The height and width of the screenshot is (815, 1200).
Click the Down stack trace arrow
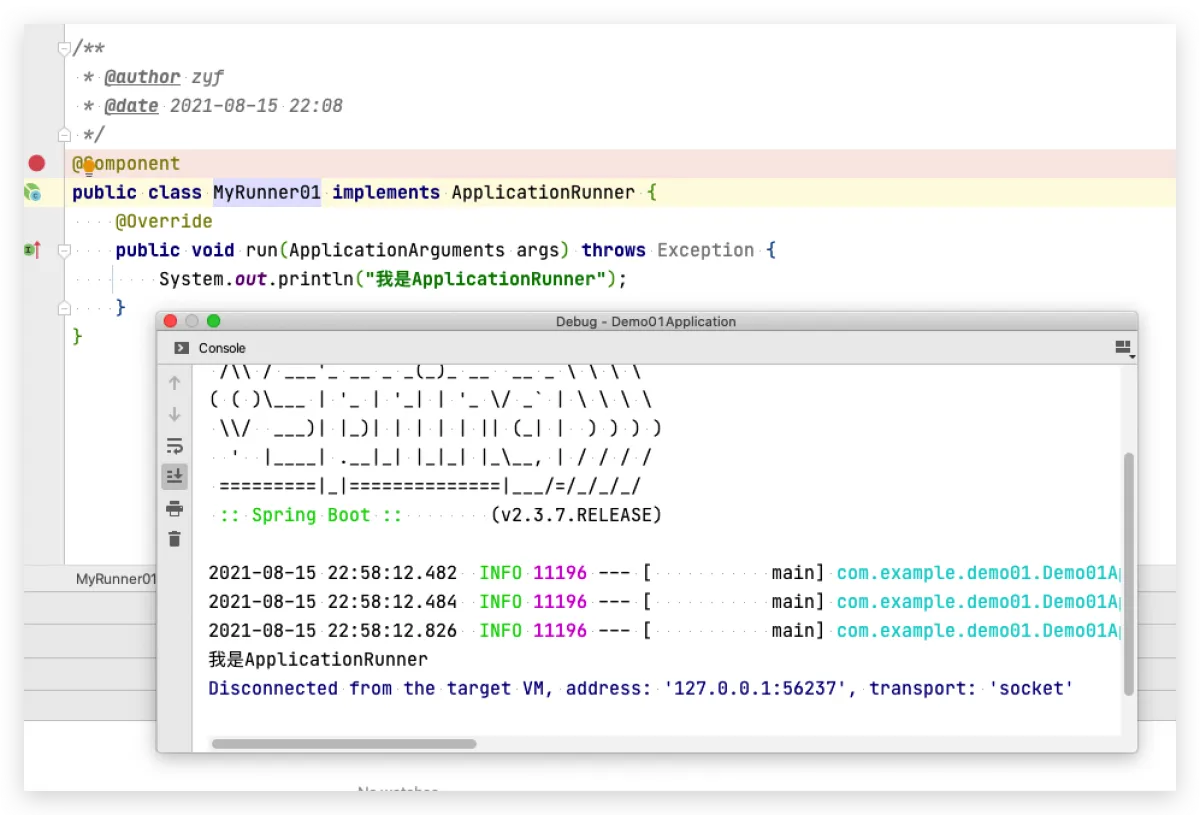tap(175, 414)
